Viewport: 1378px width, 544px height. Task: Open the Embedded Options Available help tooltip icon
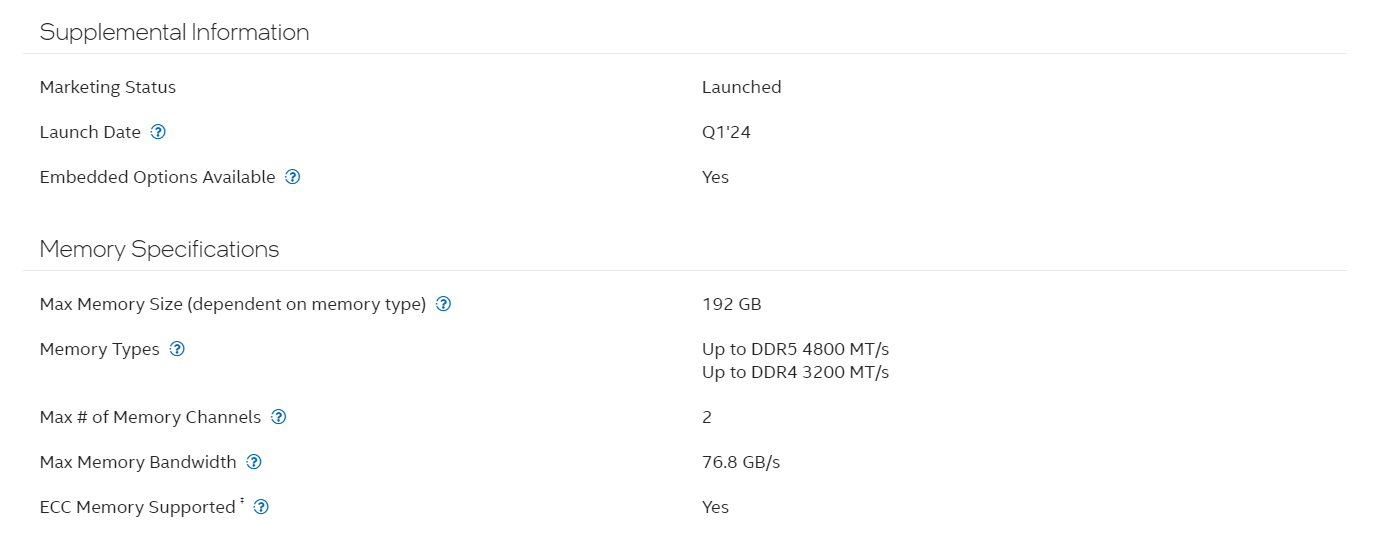292,177
